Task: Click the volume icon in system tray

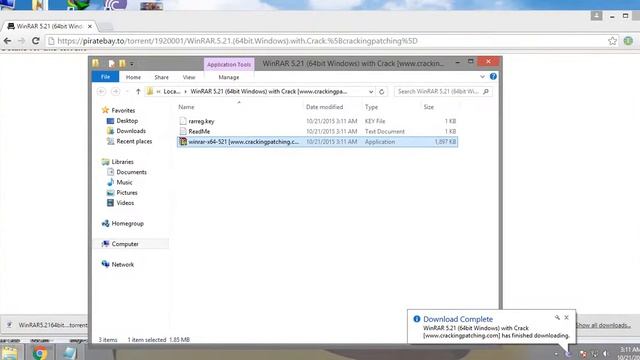Action: coord(606,354)
